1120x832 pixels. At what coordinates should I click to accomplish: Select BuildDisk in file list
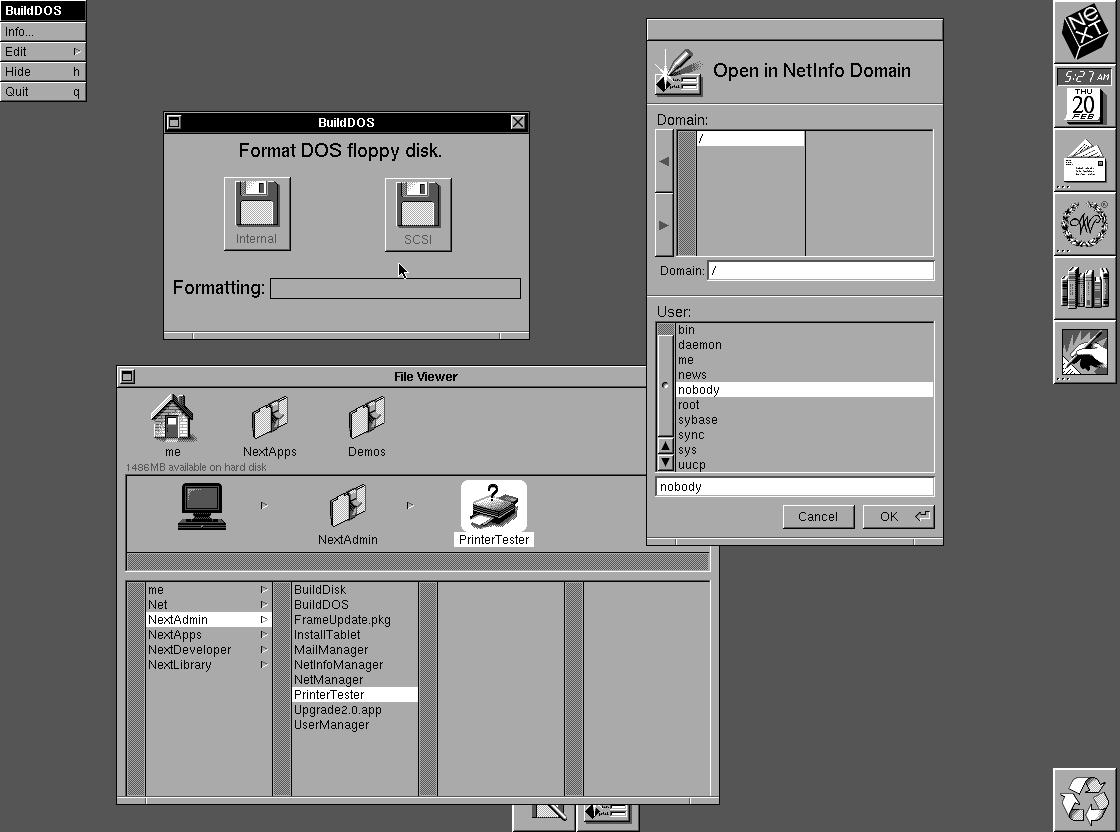tap(354, 590)
